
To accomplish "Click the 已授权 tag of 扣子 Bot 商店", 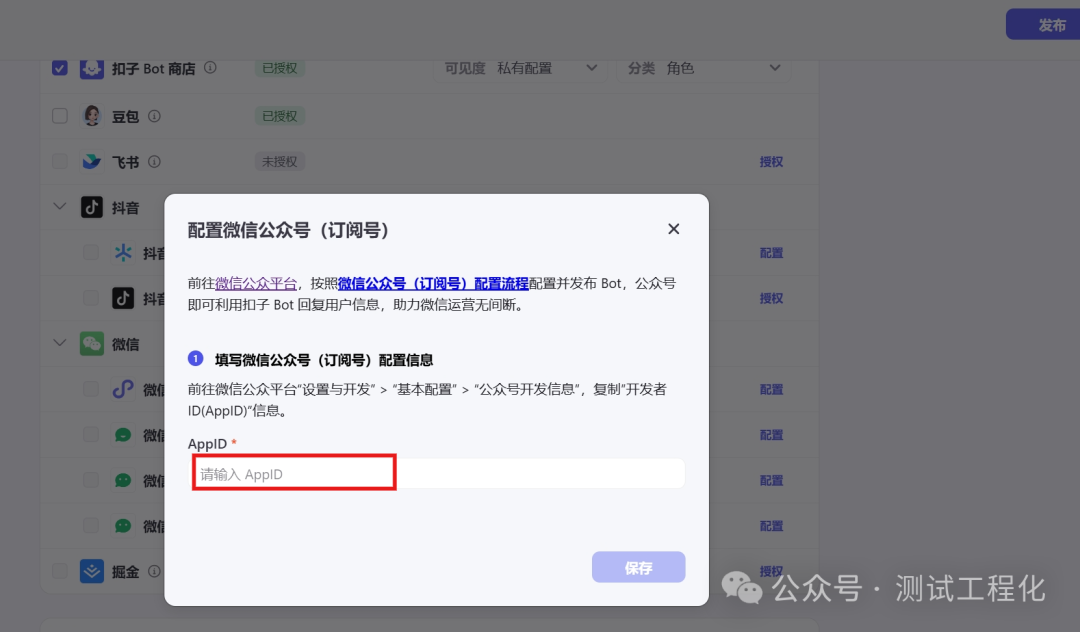I will (279, 68).
